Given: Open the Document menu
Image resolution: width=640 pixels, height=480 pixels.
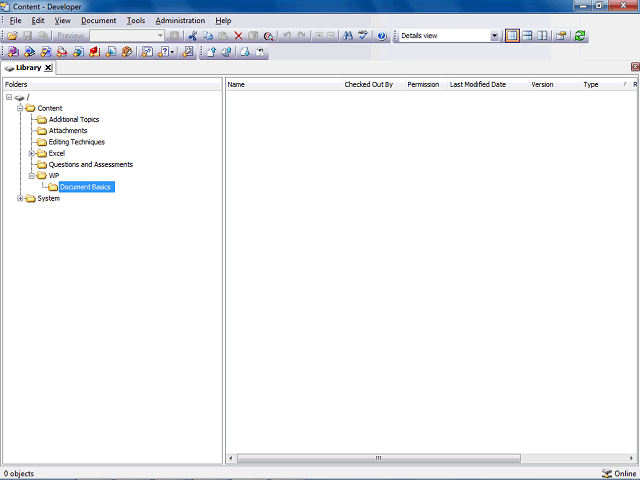Looking at the screenshot, I should tap(98, 20).
